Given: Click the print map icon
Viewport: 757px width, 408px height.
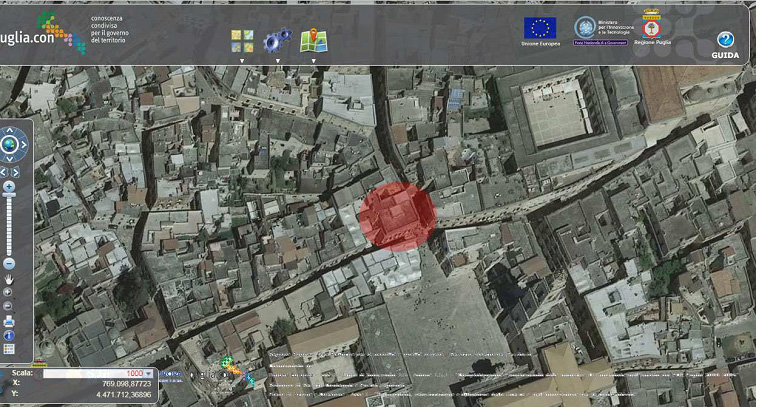Looking at the screenshot, I should [x=9, y=320].
